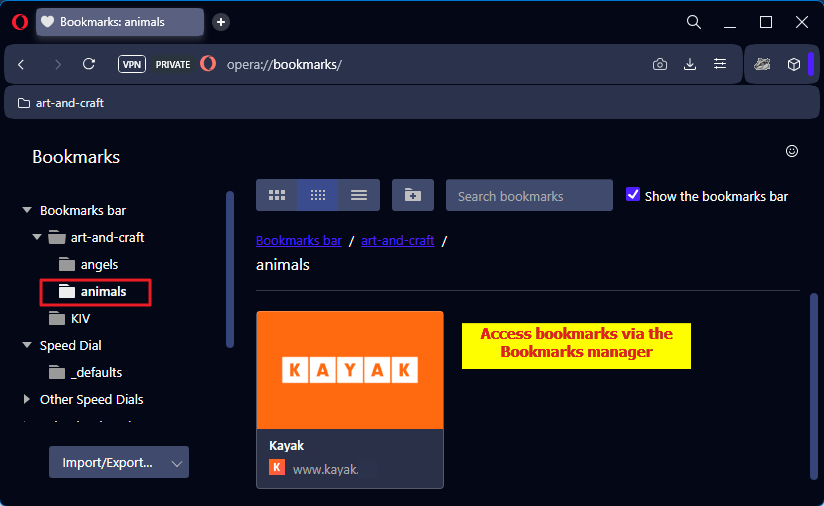Switch to small tiles view
This screenshot has height=506, width=824.
(x=317, y=195)
